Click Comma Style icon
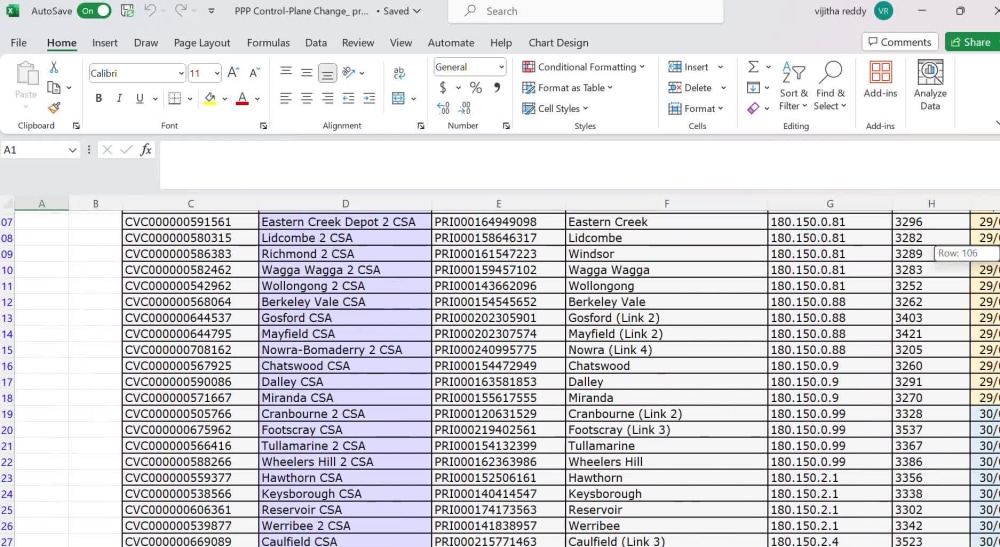The width and height of the screenshot is (1000, 547). click(x=497, y=87)
